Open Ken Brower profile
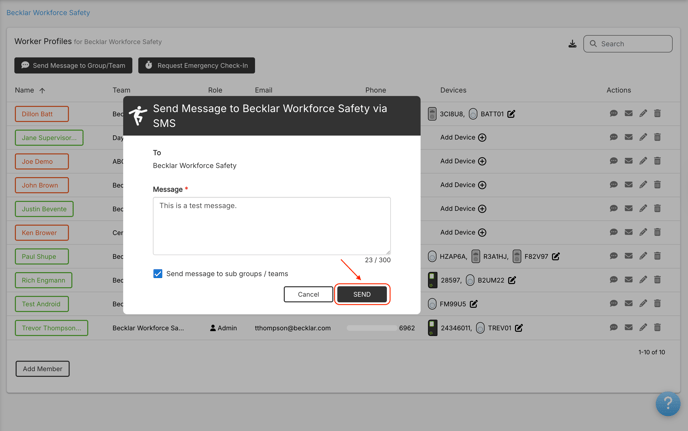This screenshot has width=688, height=431. [42, 232]
